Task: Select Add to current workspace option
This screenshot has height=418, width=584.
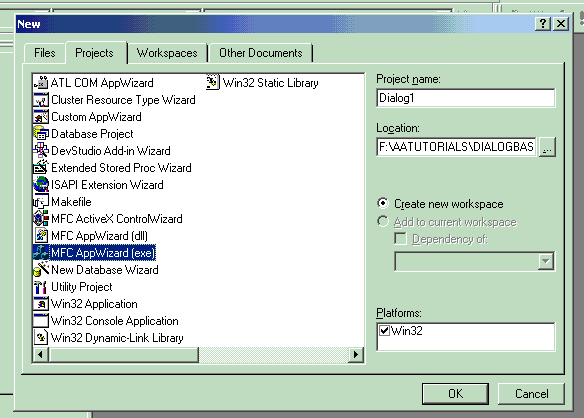Action: tap(383, 221)
